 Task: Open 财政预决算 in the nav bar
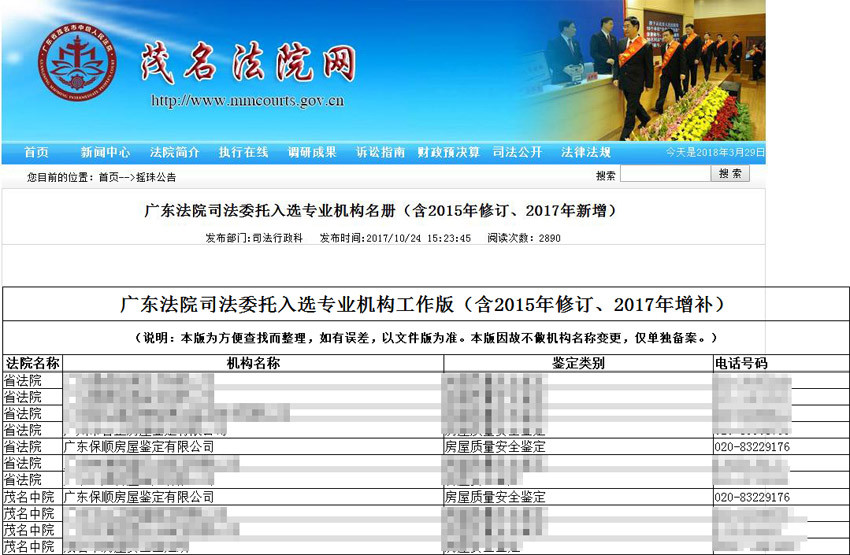pyautogui.click(x=449, y=152)
